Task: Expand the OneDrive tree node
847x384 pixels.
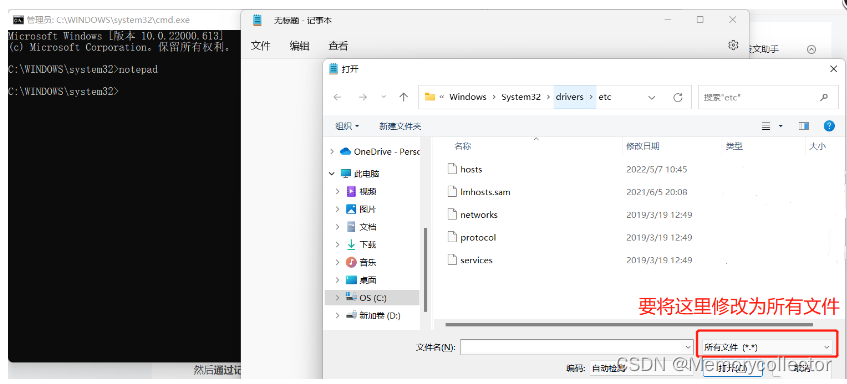Action: (332, 152)
